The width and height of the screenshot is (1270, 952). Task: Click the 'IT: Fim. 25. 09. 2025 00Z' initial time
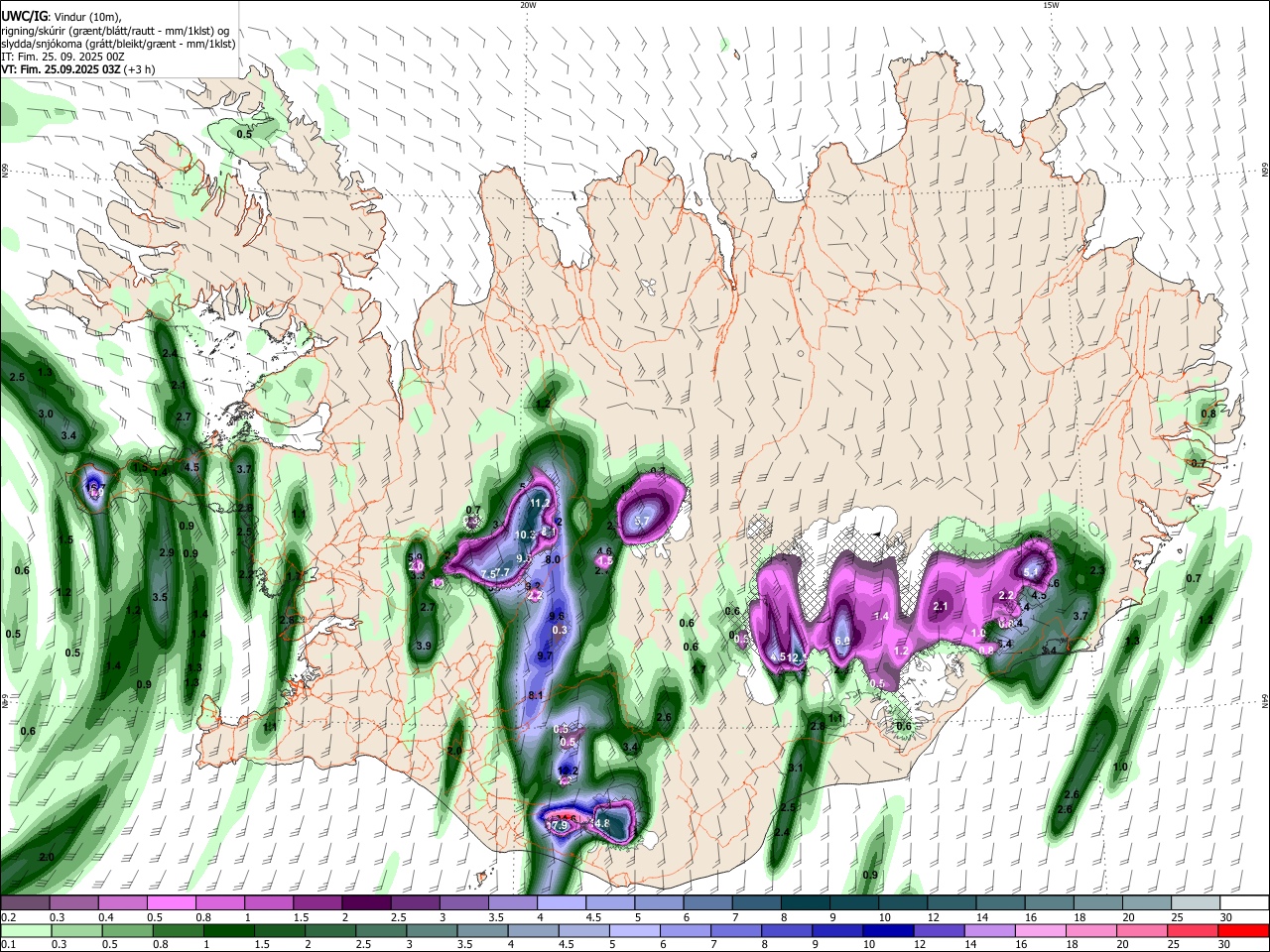pyautogui.click(x=63, y=58)
